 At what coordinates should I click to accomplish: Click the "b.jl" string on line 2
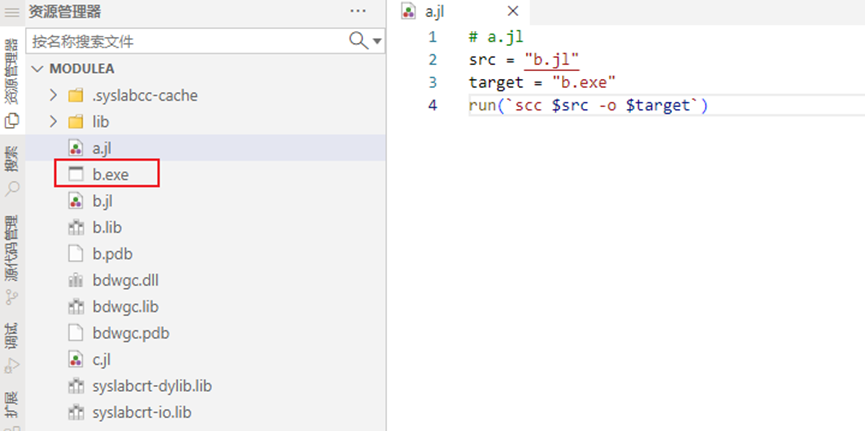(x=552, y=60)
